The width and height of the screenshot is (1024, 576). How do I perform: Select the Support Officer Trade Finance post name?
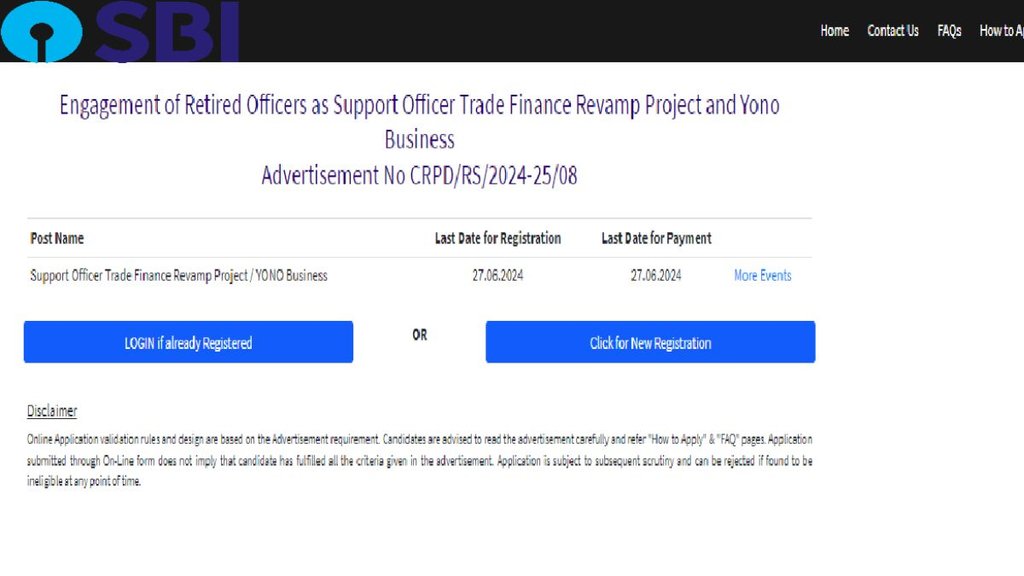click(179, 275)
